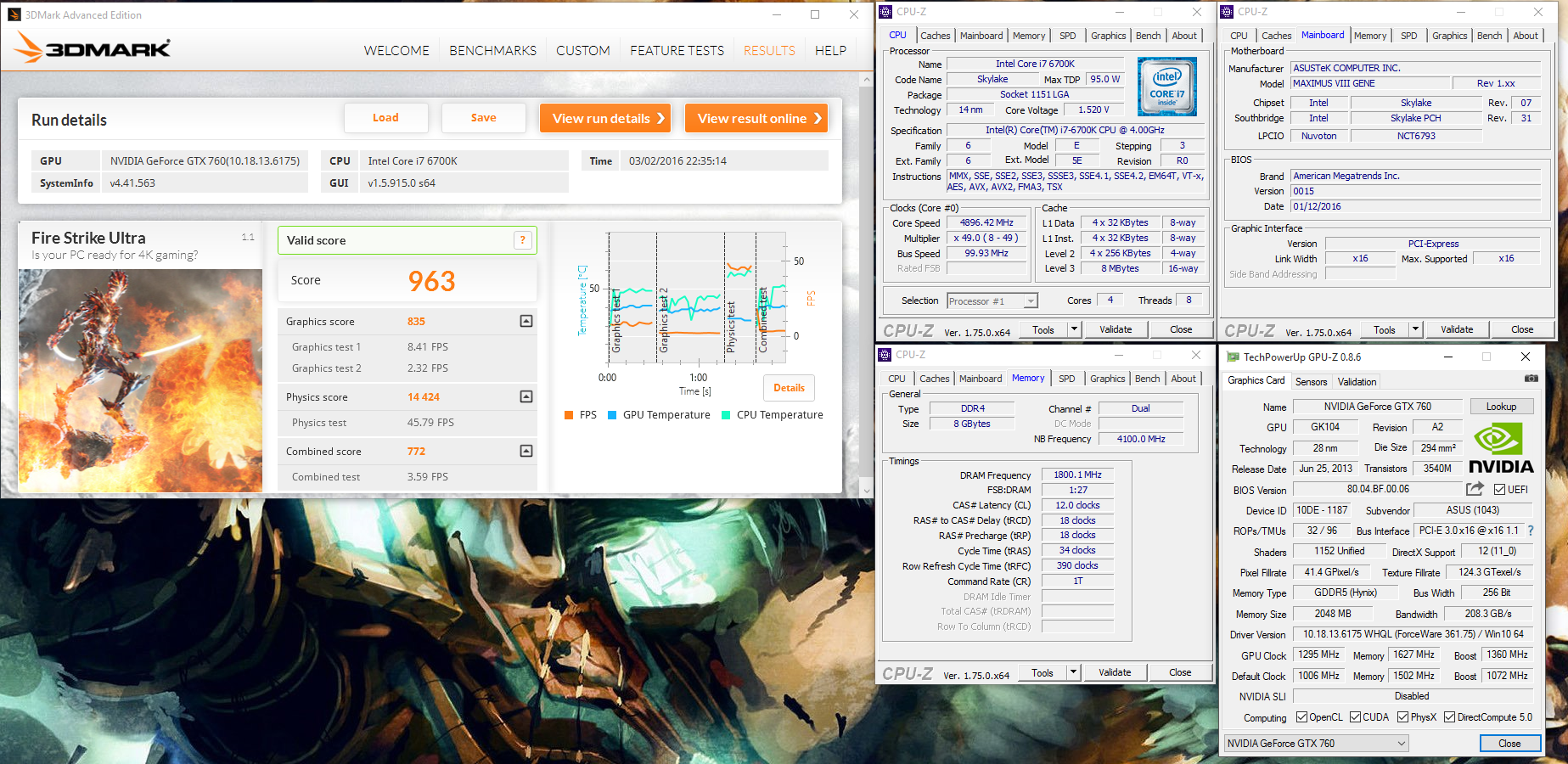Open SPD tab in CPU-Z Memory window
This screenshot has height=764, width=1568.
pos(1066,379)
